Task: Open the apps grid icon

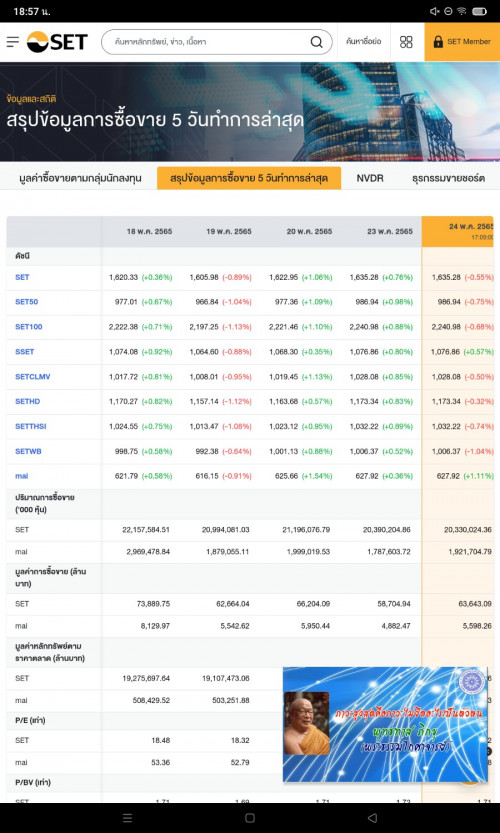Action: point(406,42)
